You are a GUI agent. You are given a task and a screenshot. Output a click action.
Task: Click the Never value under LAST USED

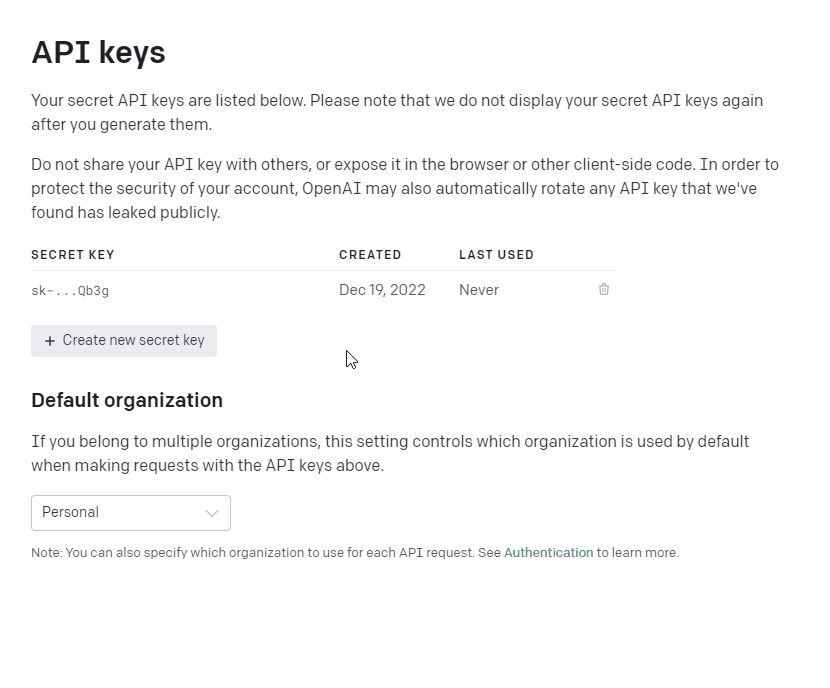click(478, 290)
